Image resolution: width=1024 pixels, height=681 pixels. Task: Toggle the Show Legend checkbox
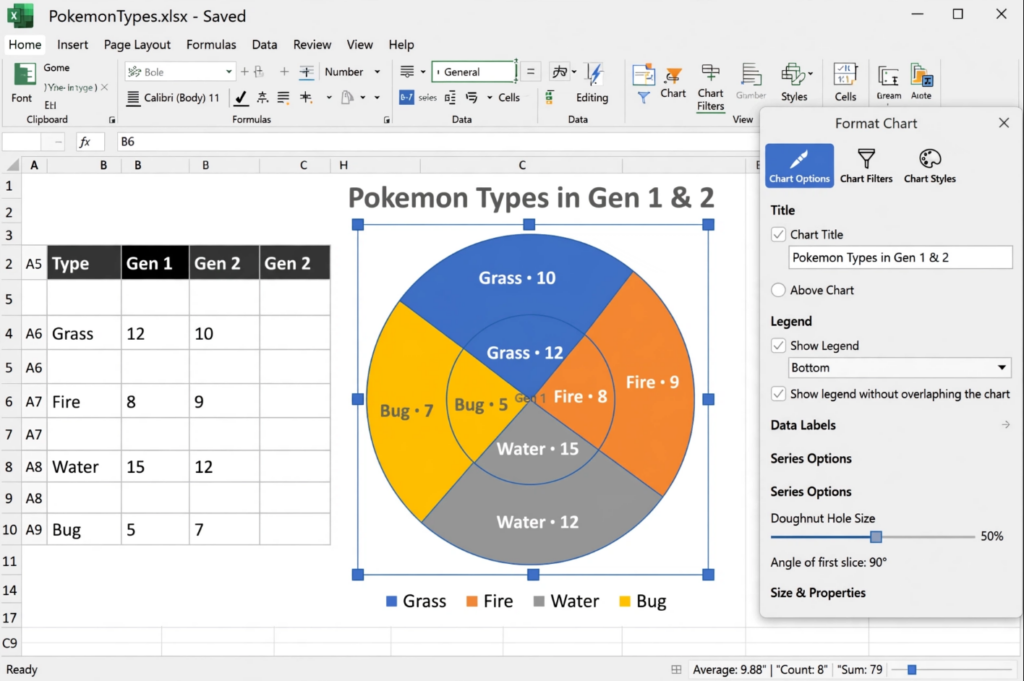coord(778,345)
